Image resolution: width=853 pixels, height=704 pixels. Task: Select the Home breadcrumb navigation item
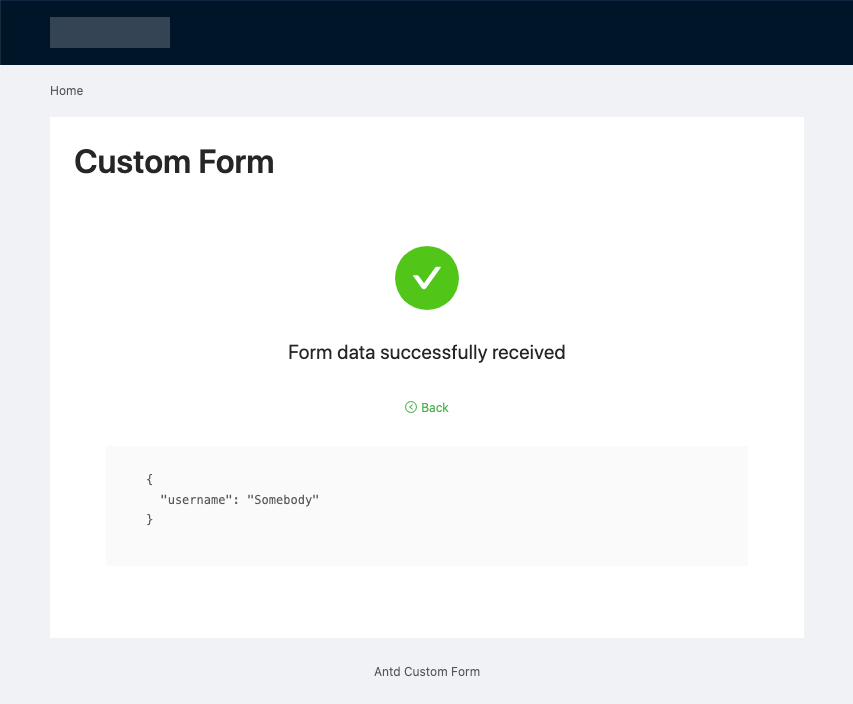(x=66, y=90)
